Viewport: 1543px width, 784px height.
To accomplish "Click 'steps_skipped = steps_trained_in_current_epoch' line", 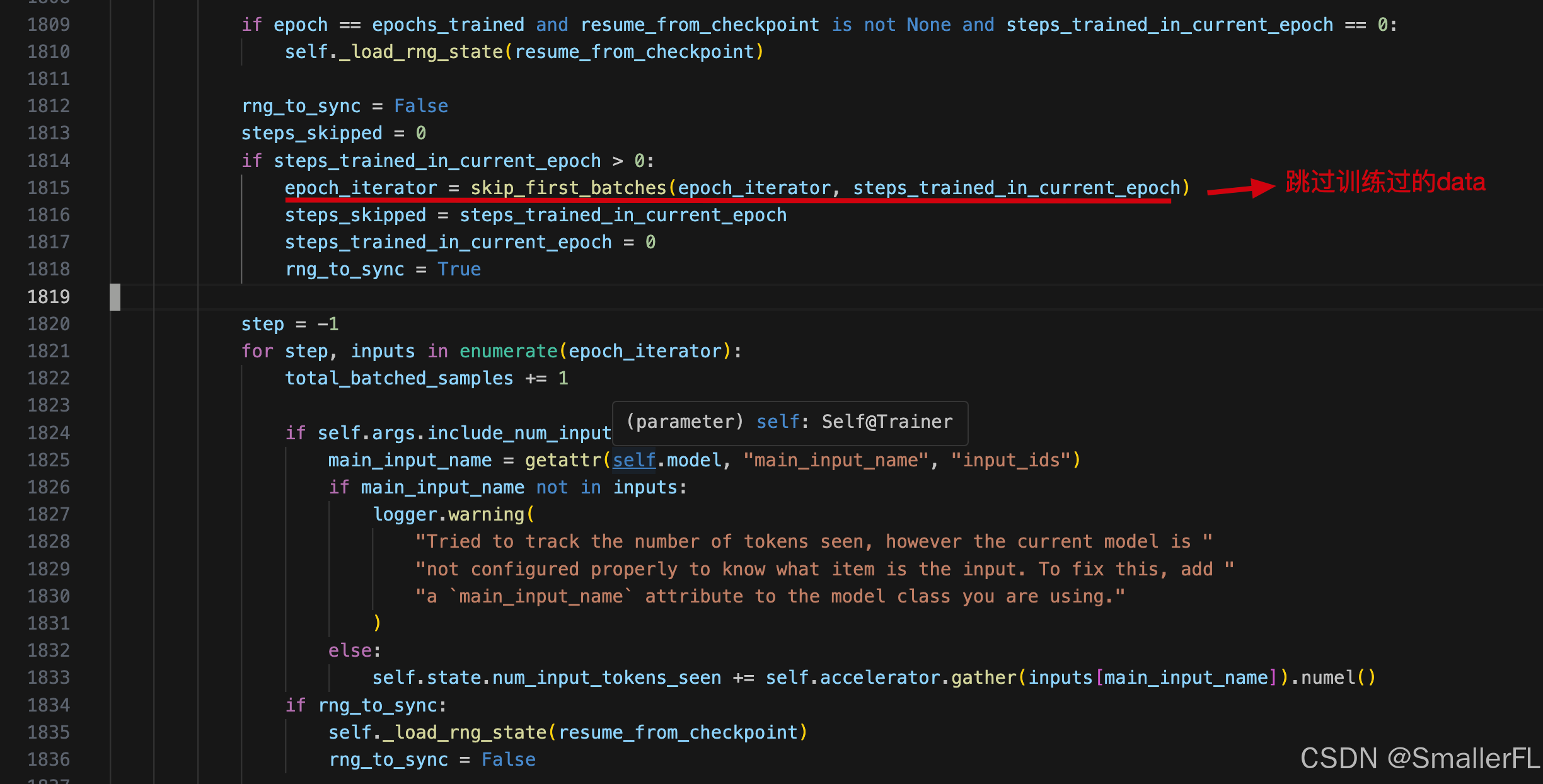I will 536,215.
